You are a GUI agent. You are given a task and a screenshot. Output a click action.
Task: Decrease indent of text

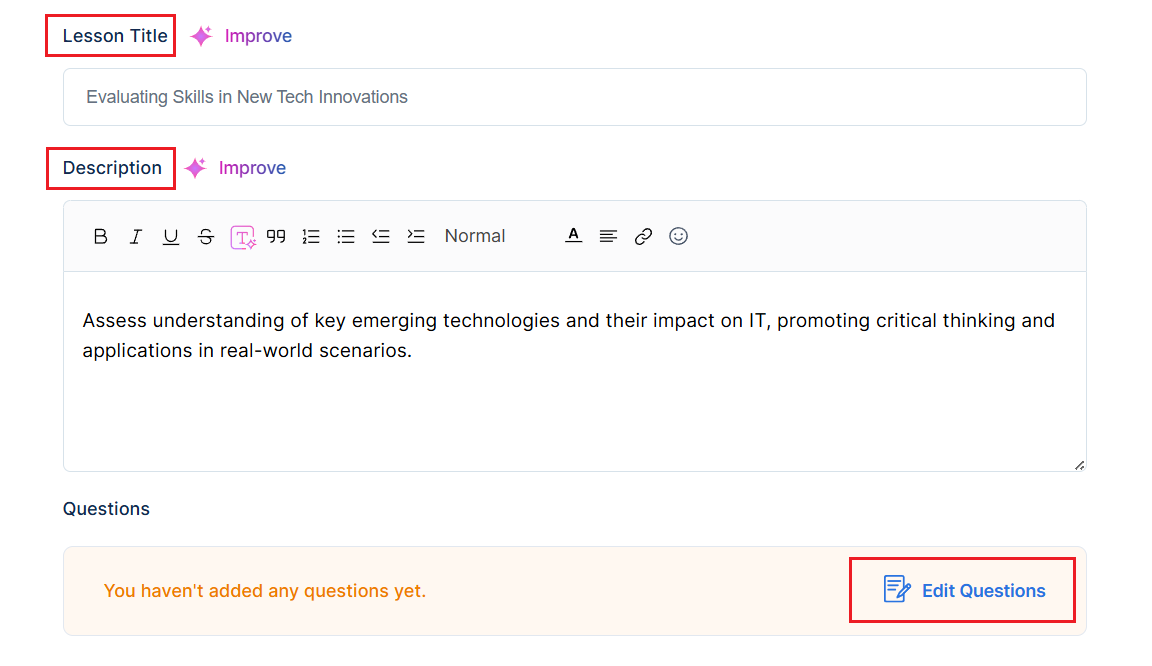click(x=381, y=236)
